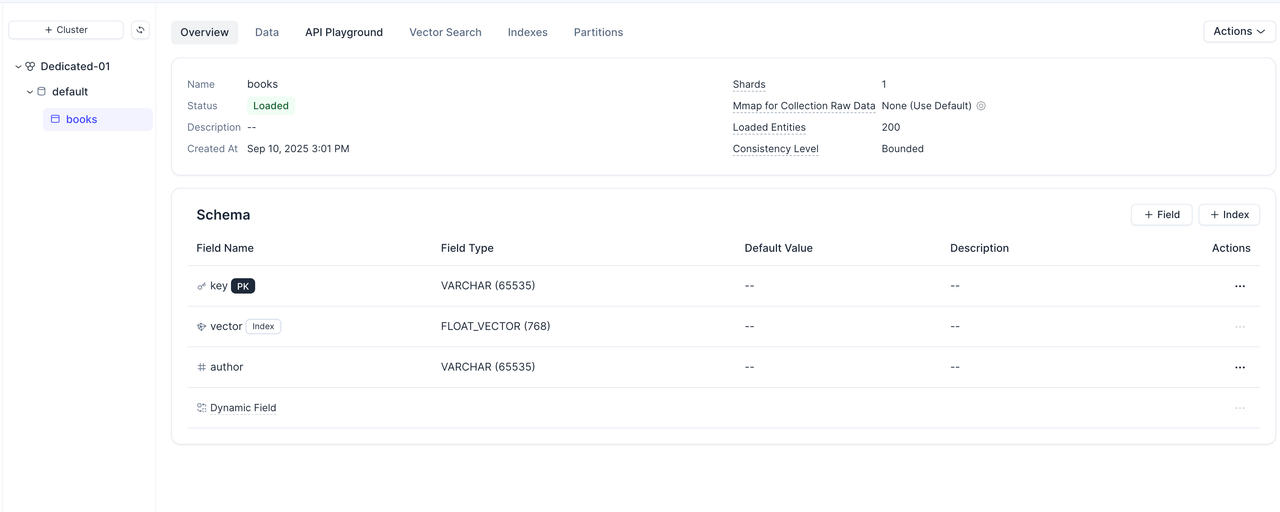
Task: Click the books collection icon in sidebar
Action: (55, 119)
